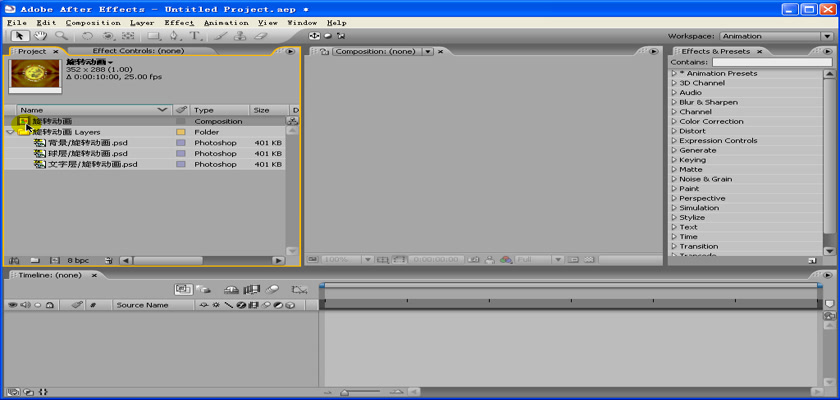This screenshot has width=840, height=400.
Task: Click the solo column header in Timeline
Action: pyautogui.click(x=38, y=305)
